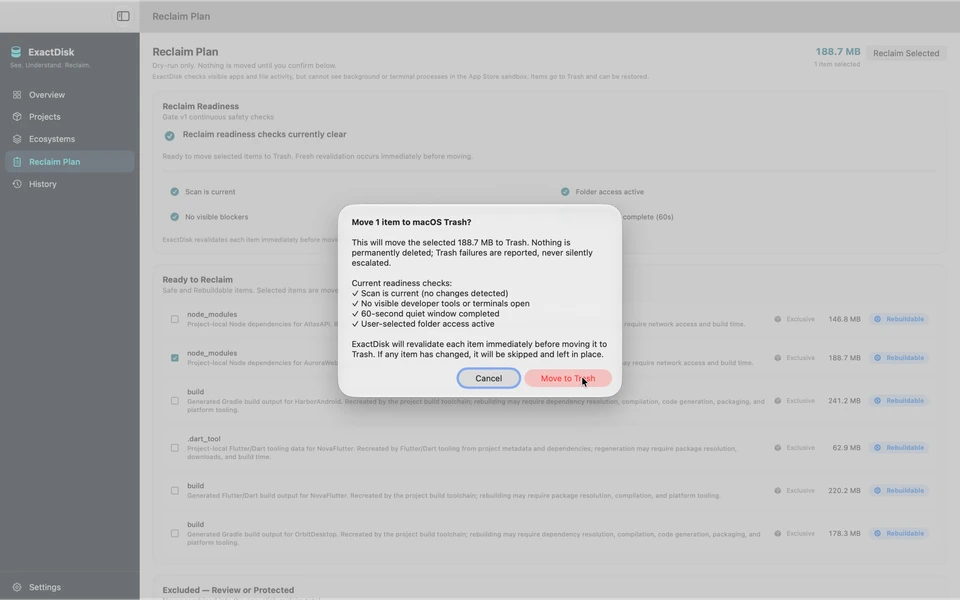Check the 146.8 MB node_modules checkbox
Screen dimensions: 960x600
(174, 319)
